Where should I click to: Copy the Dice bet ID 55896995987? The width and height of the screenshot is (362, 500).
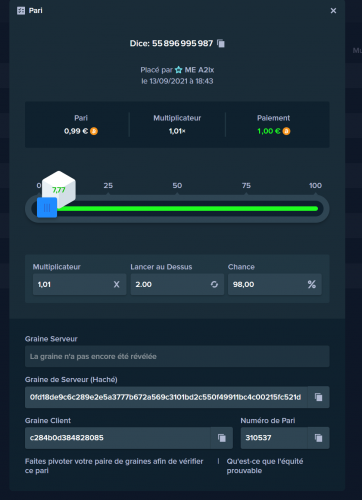pos(221,43)
